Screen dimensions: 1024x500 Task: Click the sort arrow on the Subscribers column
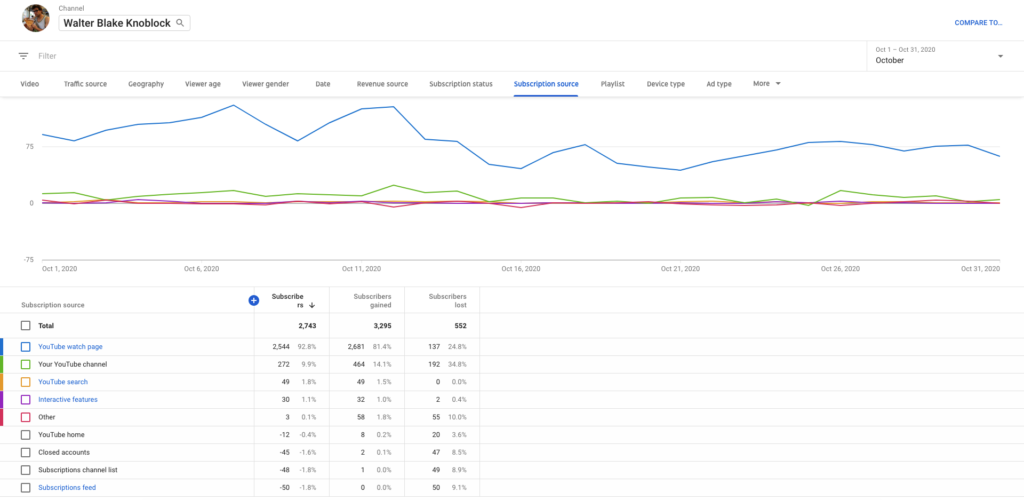click(x=312, y=305)
